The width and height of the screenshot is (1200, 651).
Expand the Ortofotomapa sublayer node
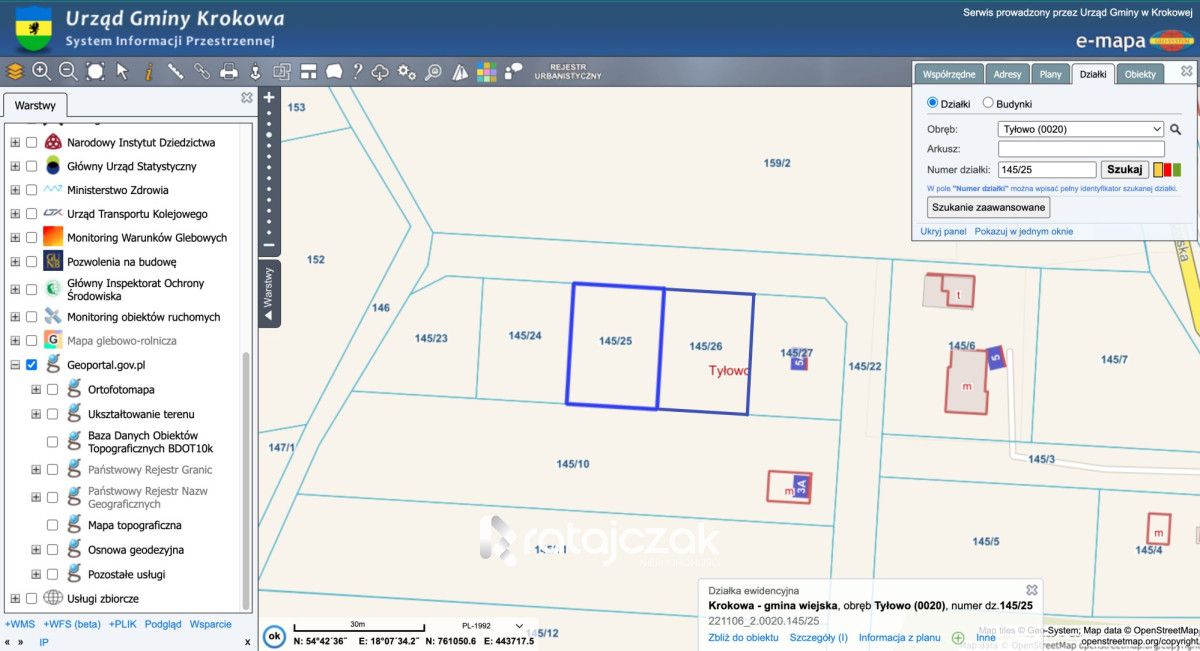pos(36,389)
